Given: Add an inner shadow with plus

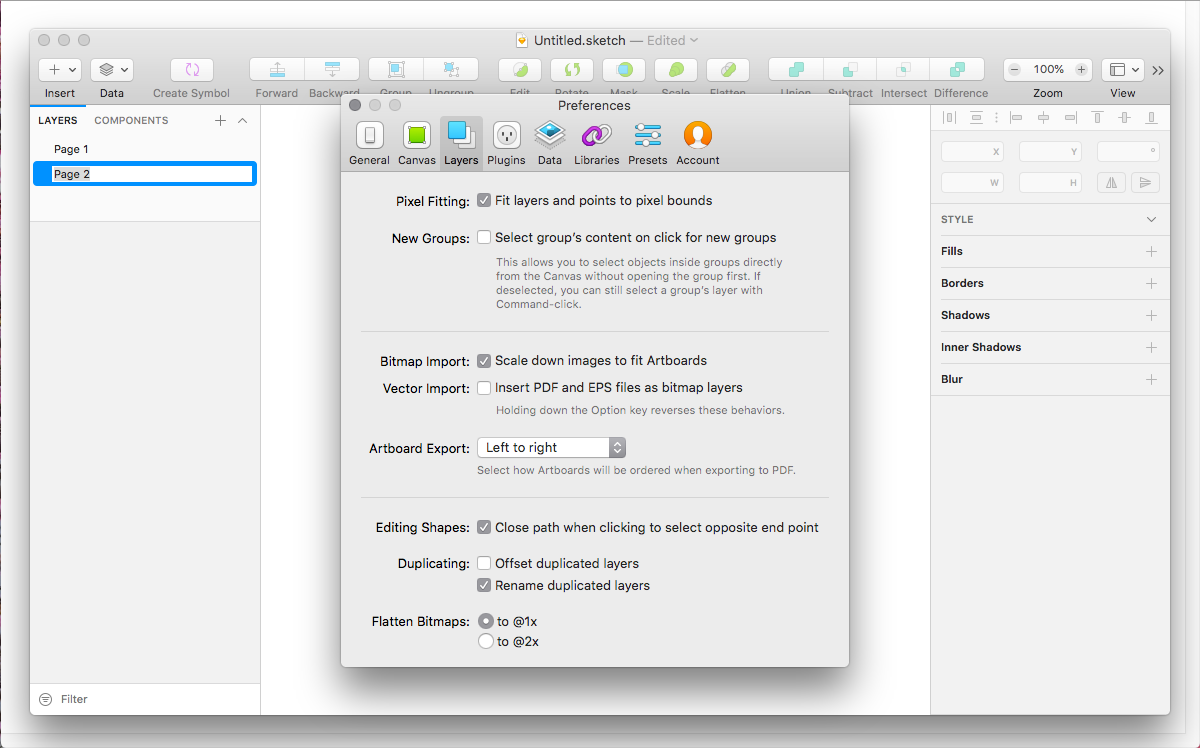Looking at the screenshot, I should pyautogui.click(x=1151, y=347).
